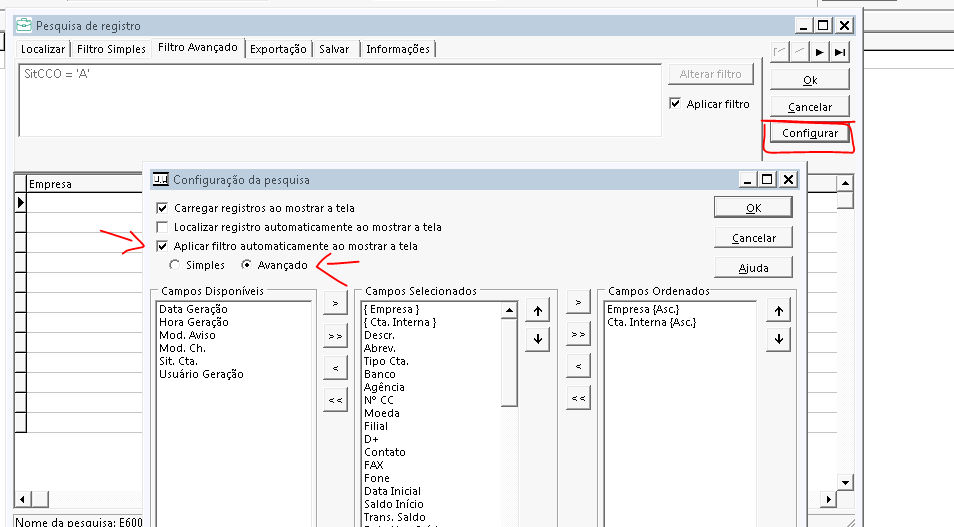The image size is (954, 527).
Task: Select the Simples radio option
Action: click(x=175, y=265)
